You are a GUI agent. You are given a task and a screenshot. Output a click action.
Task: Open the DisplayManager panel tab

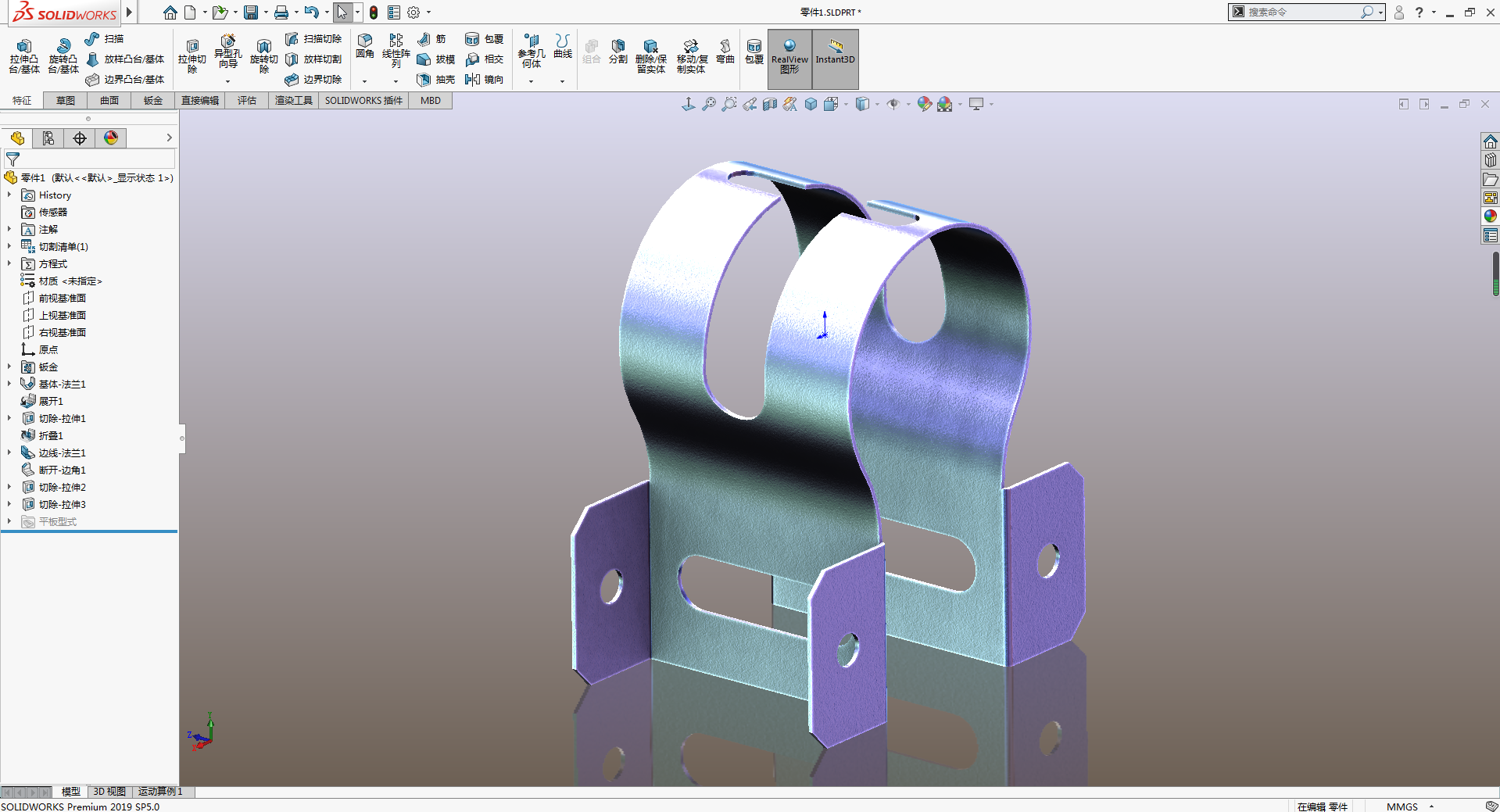point(111,138)
